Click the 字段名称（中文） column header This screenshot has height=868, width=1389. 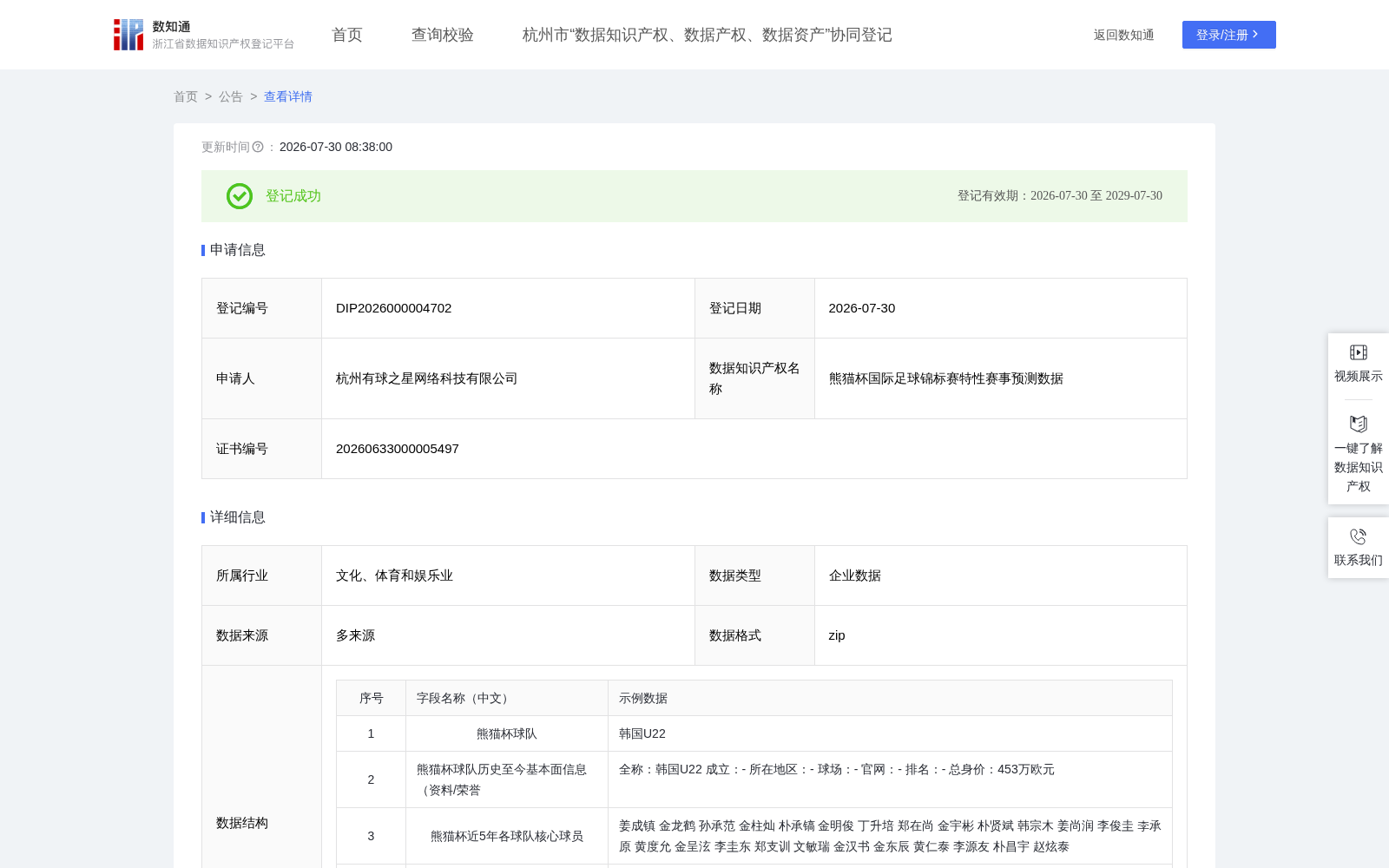coord(507,698)
